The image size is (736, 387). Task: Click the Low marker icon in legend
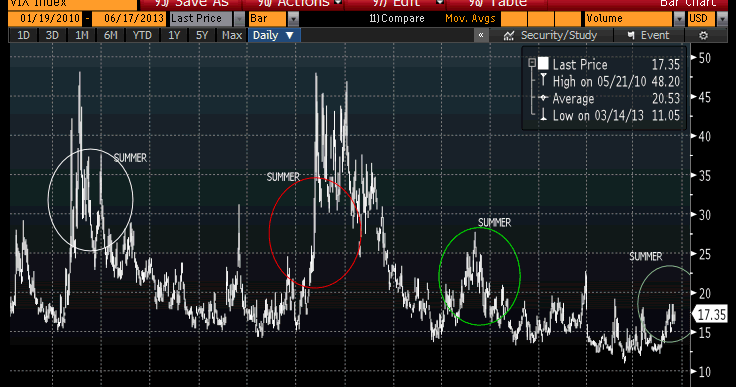543,115
